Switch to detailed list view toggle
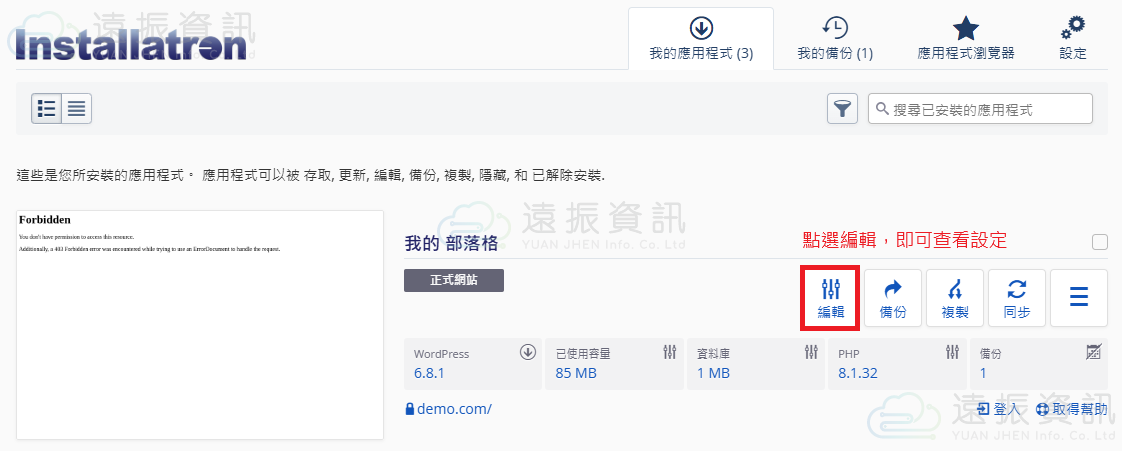 47,109
